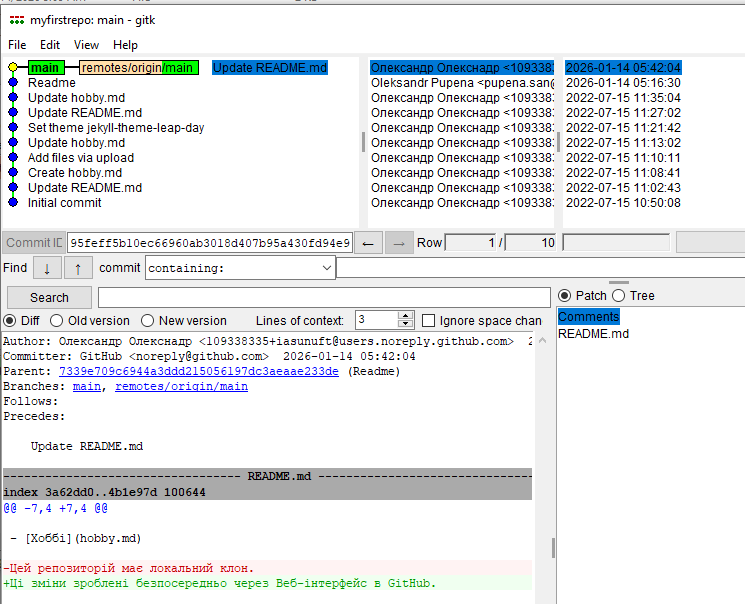Go forward using the right arrow button
The image size is (745, 604).
tap(399, 243)
